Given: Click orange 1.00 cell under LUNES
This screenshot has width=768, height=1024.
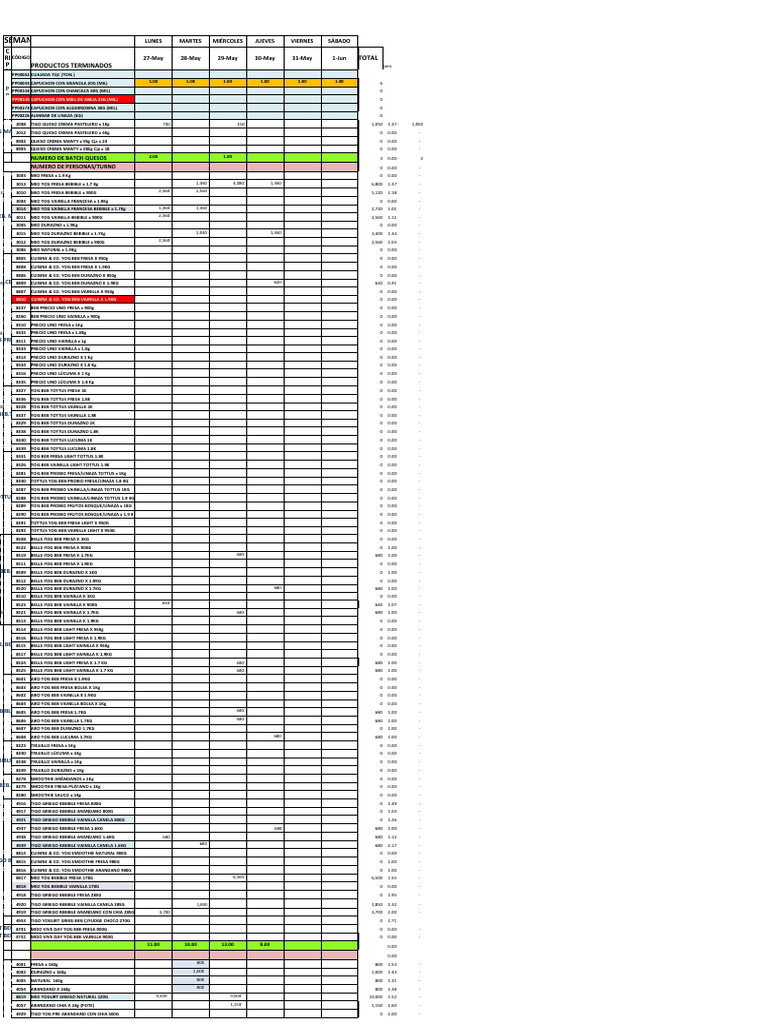Looking at the screenshot, I should tap(153, 82).
